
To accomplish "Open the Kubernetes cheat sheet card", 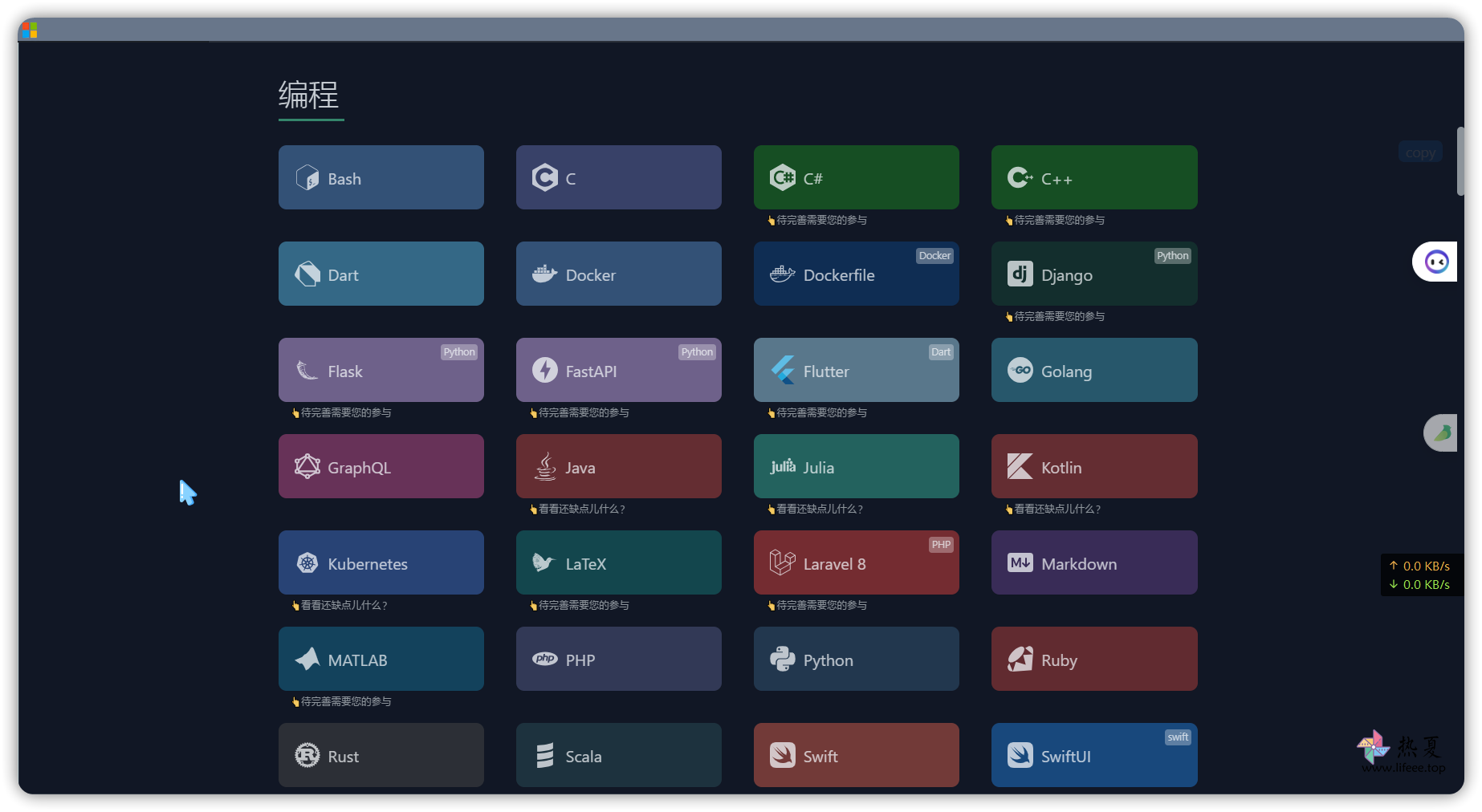I will (x=381, y=562).
